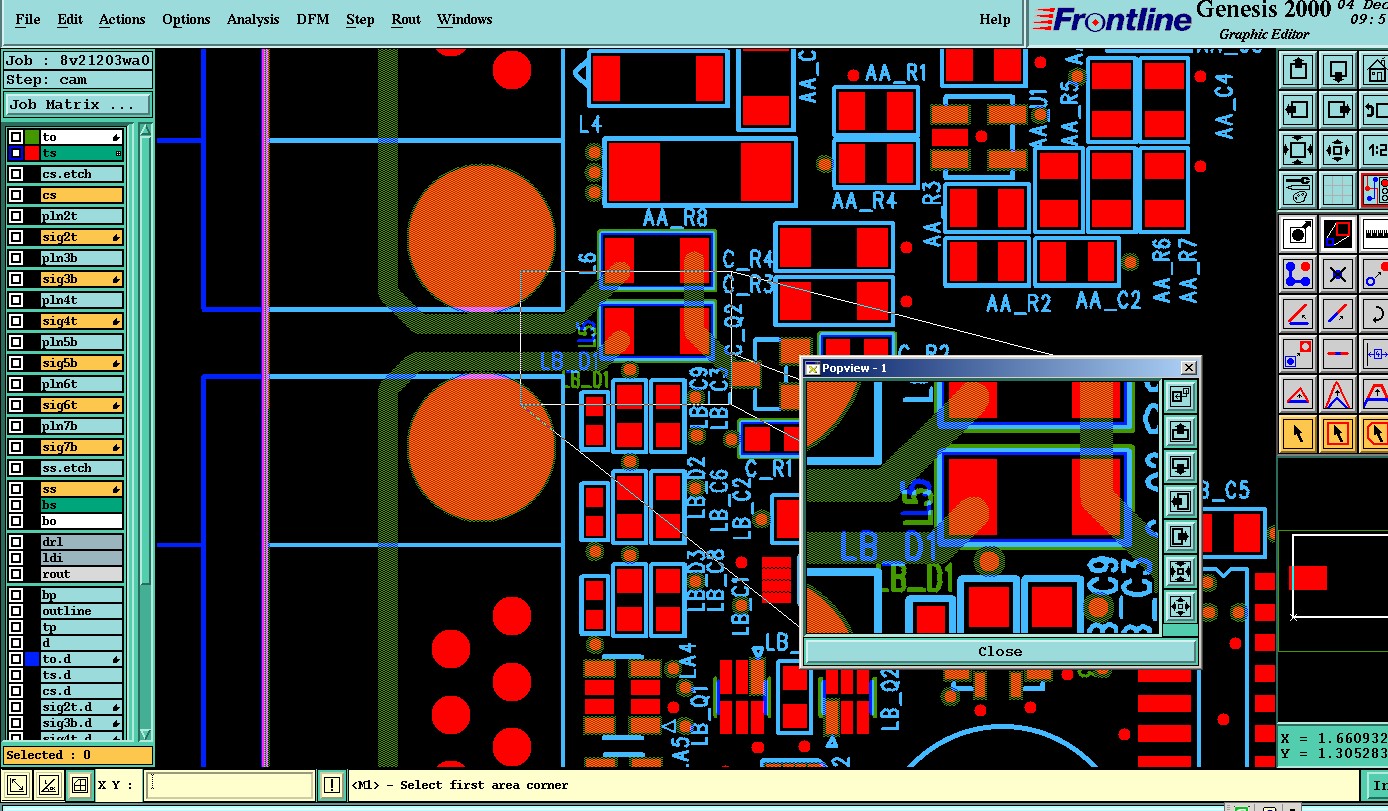Toggle the checkbox for layer ss.etch
Viewport: 1388px width, 811px height.
[15, 468]
